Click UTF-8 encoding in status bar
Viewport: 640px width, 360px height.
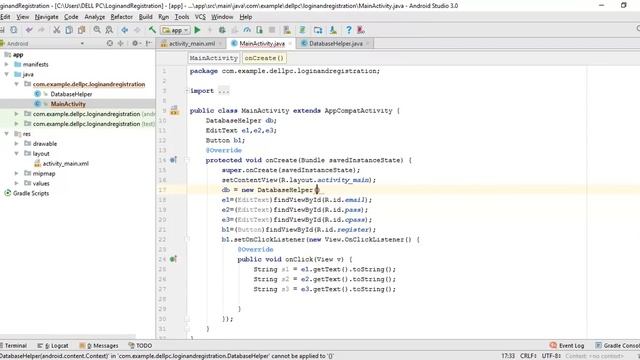pos(551,356)
